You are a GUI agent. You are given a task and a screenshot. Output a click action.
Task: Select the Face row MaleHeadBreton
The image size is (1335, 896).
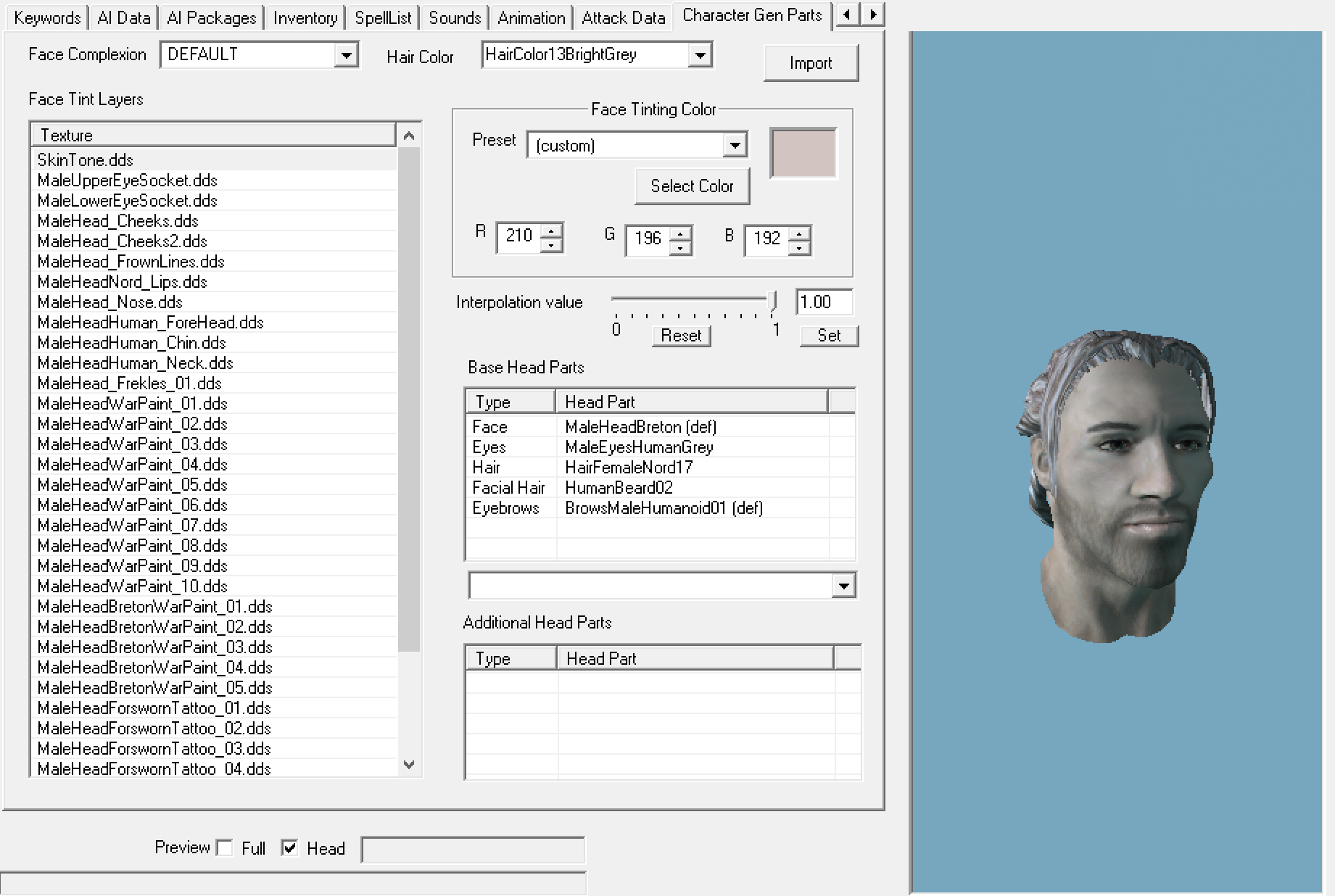click(x=660, y=427)
